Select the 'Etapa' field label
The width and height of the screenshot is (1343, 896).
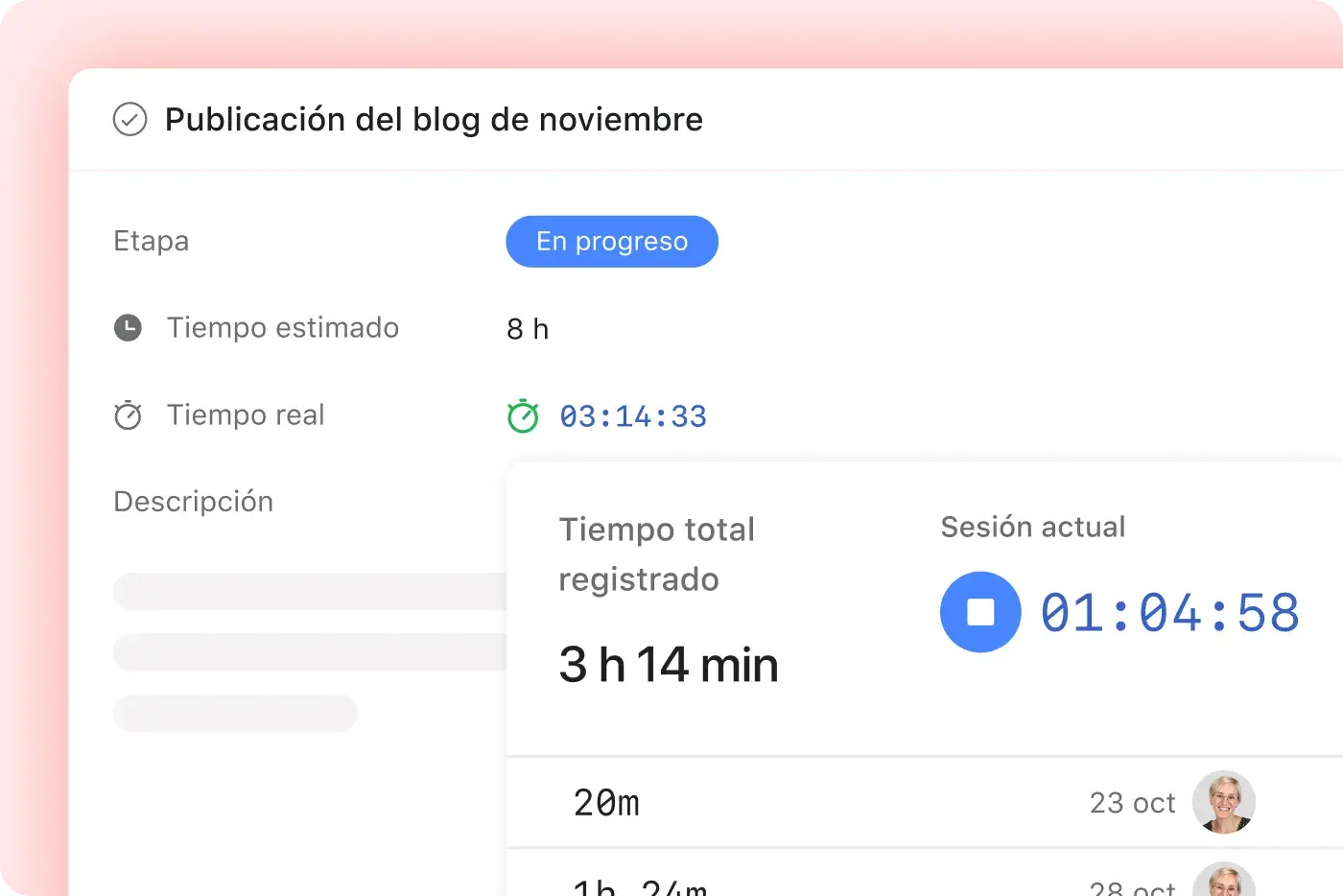(x=151, y=241)
